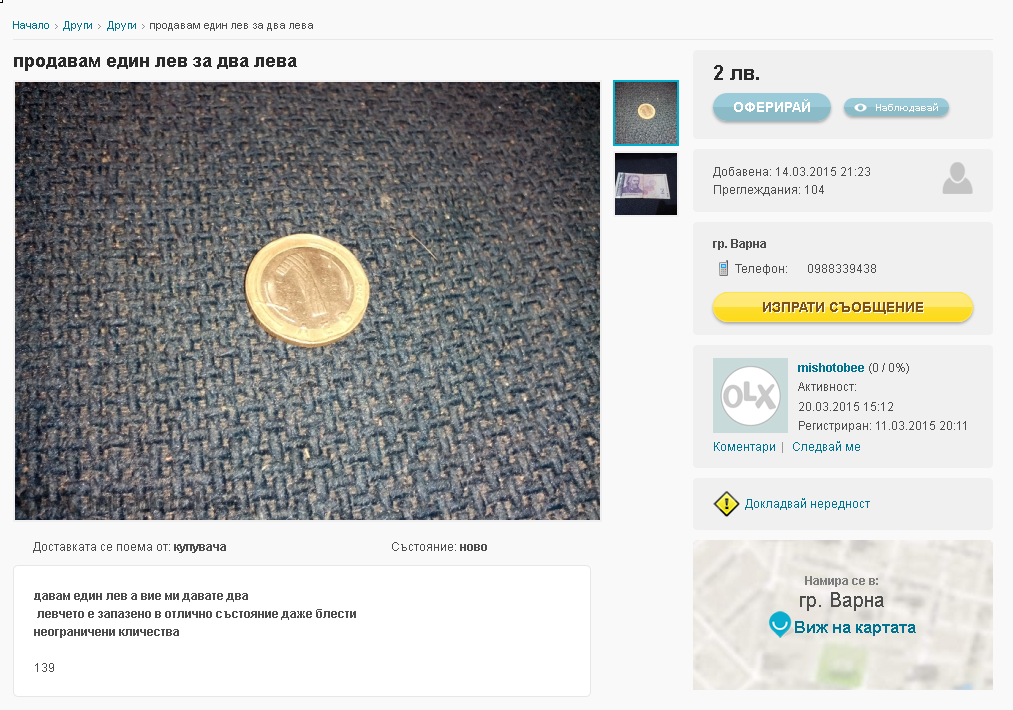
Task: Open mishotobee user profile link
Action: tap(831, 368)
